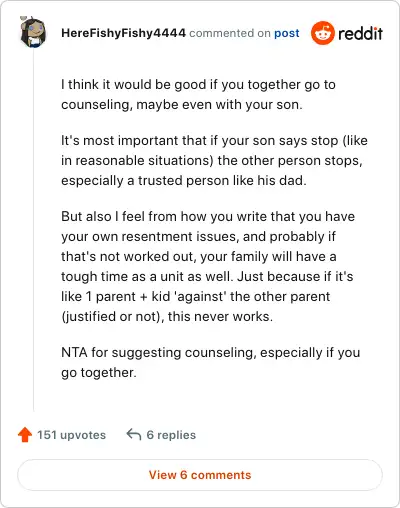
Task: Click the phrase "(justified or not)"
Action: [112, 316]
